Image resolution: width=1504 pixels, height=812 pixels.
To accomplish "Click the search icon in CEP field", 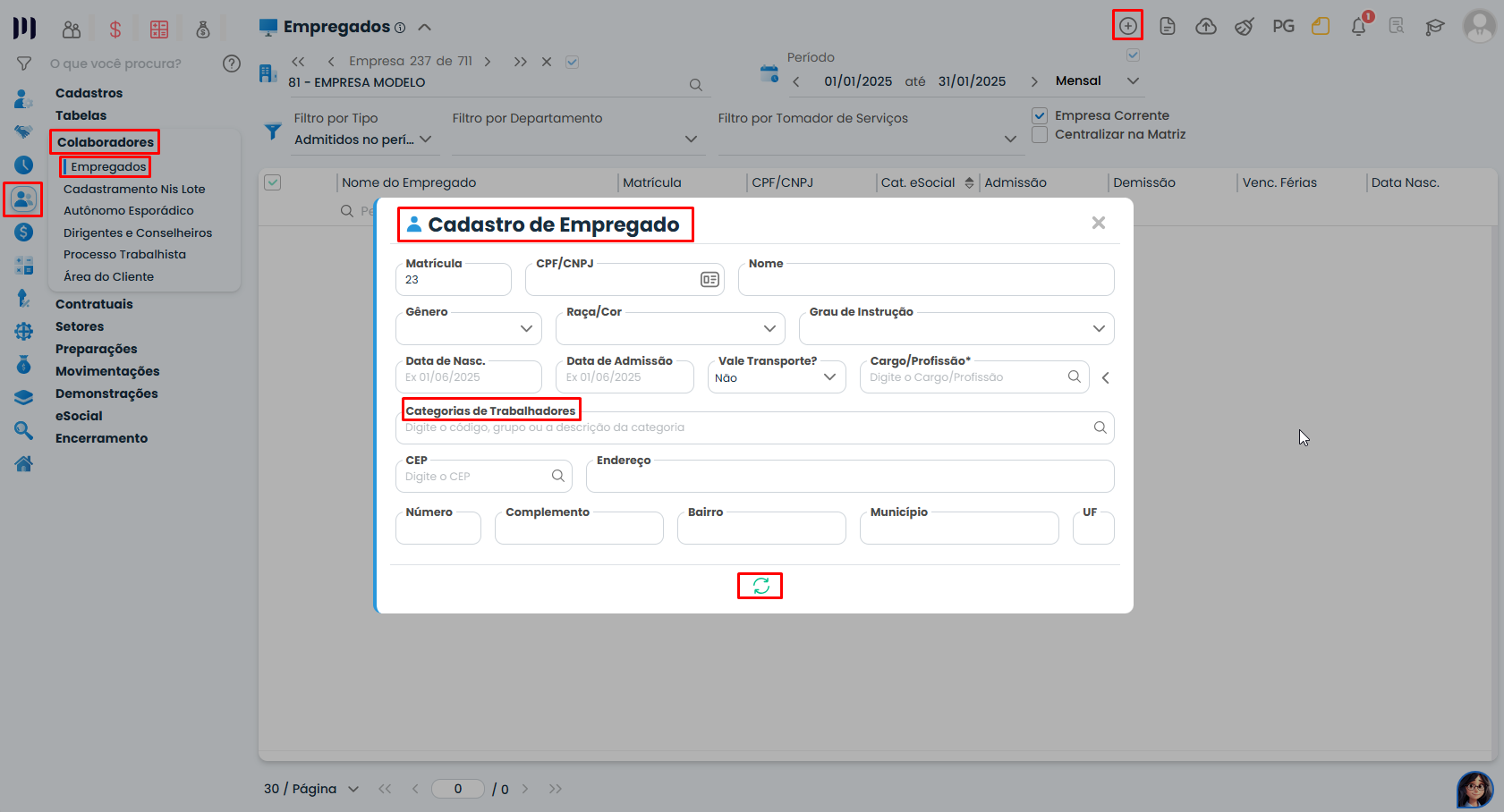I will (557, 476).
